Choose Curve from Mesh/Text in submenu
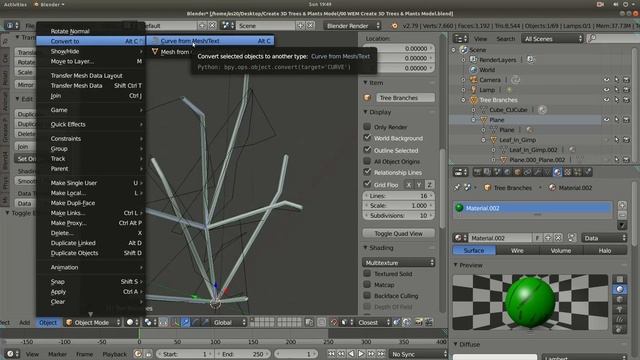The width and height of the screenshot is (640, 360). point(210,41)
